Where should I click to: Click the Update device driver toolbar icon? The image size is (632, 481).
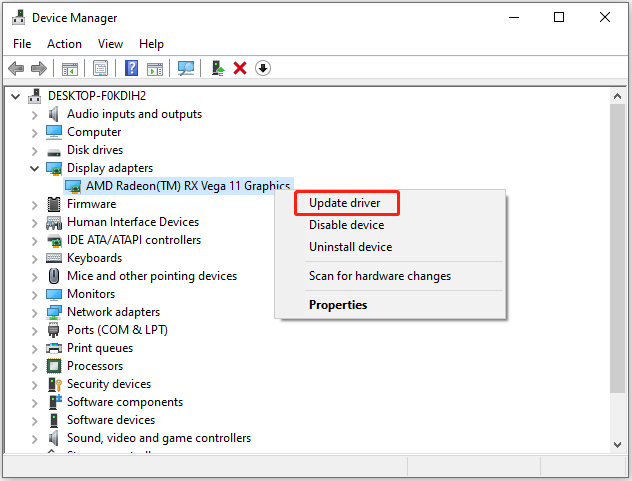coord(218,68)
